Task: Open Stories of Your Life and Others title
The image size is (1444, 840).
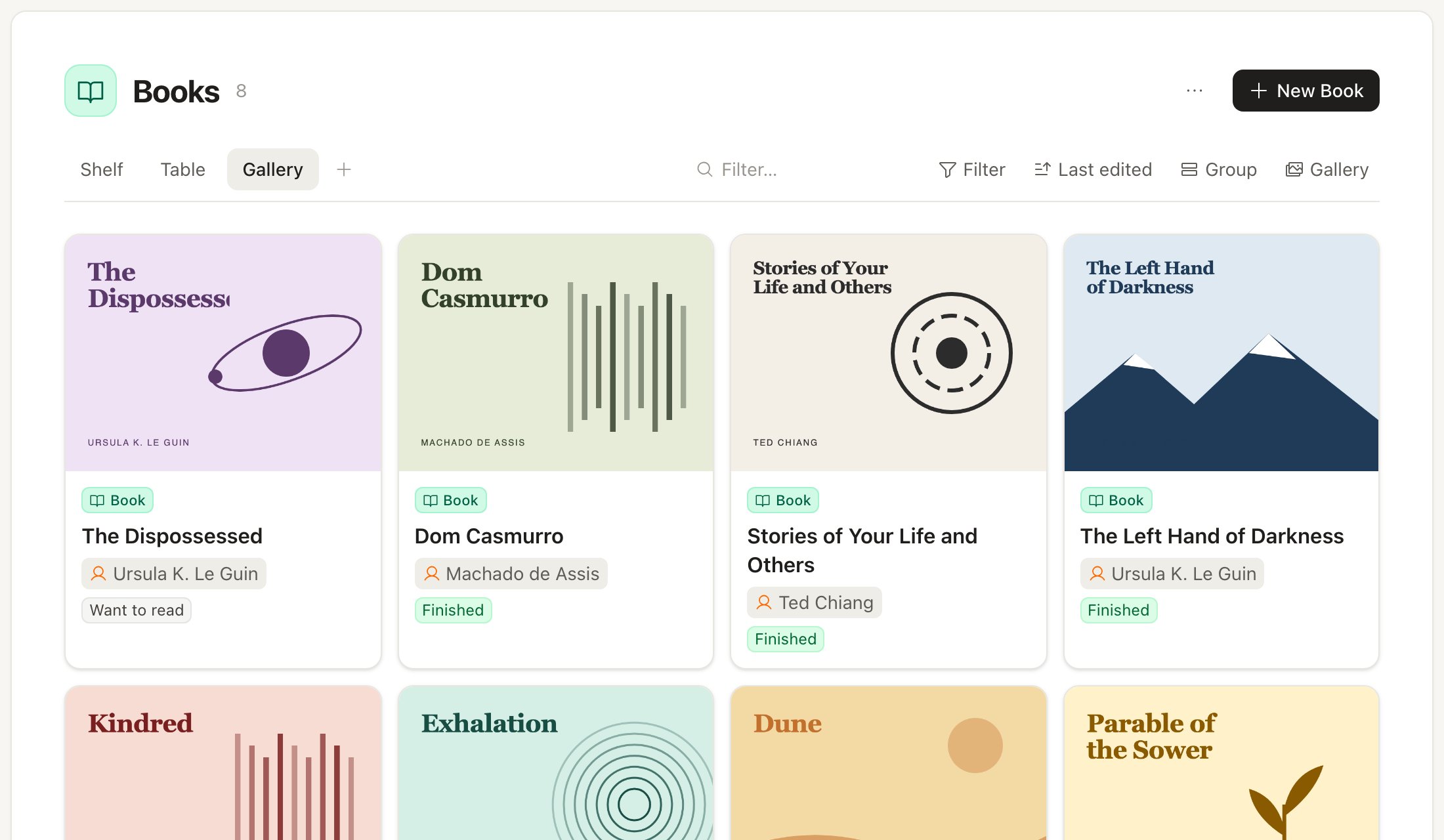Action: point(862,551)
